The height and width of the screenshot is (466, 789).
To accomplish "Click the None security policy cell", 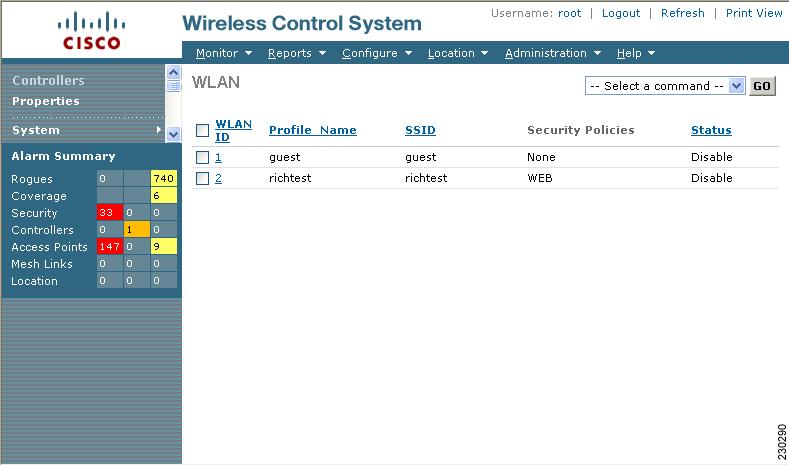I will coord(541,158).
